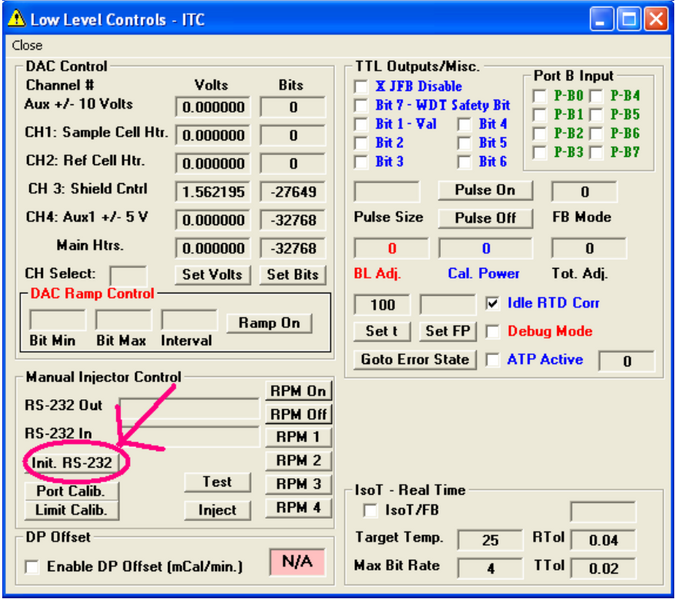This screenshot has width=675, height=599.
Task: Click the Bit Min input field
Action: click(58, 320)
